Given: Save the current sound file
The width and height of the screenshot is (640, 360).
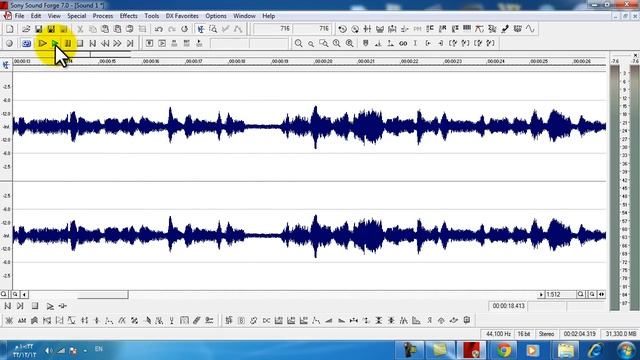Looking at the screenshot, I should (x=38, y=29).
